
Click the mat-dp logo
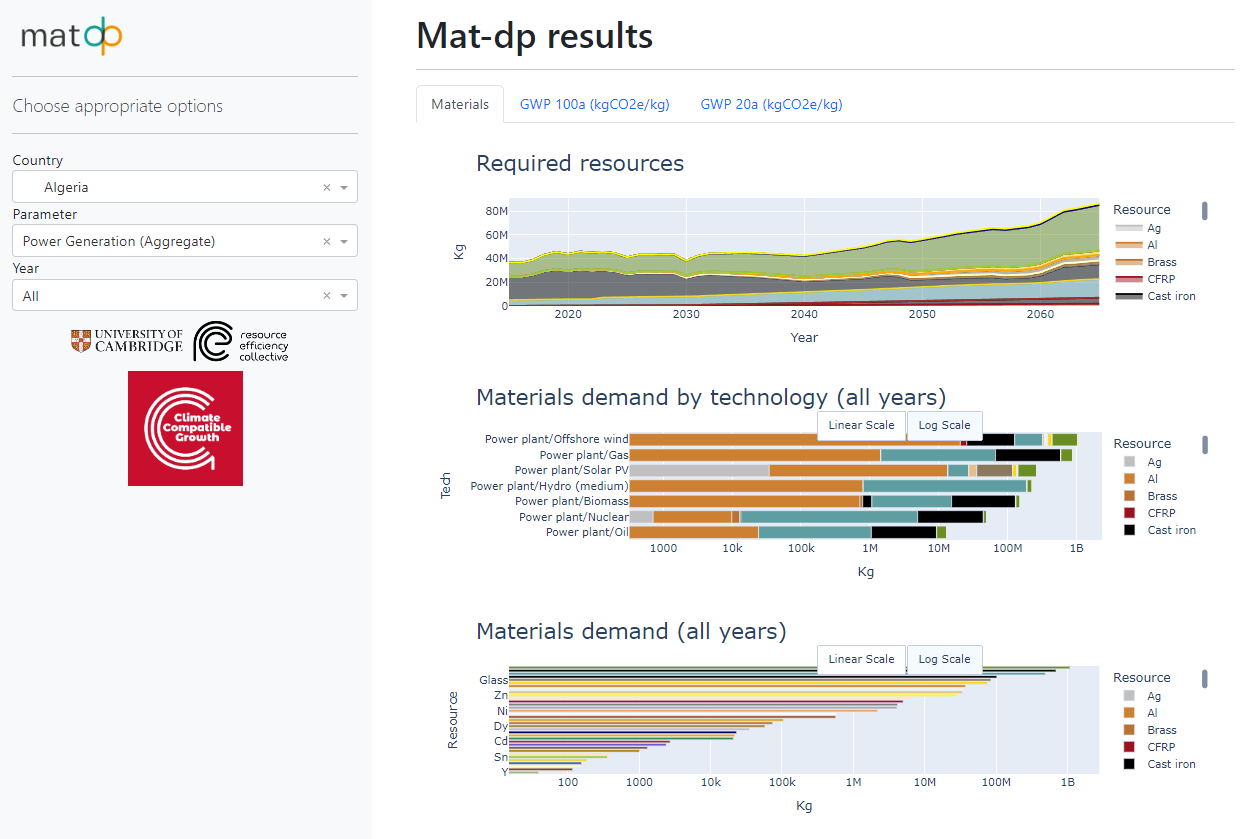(x=71, y=36)
